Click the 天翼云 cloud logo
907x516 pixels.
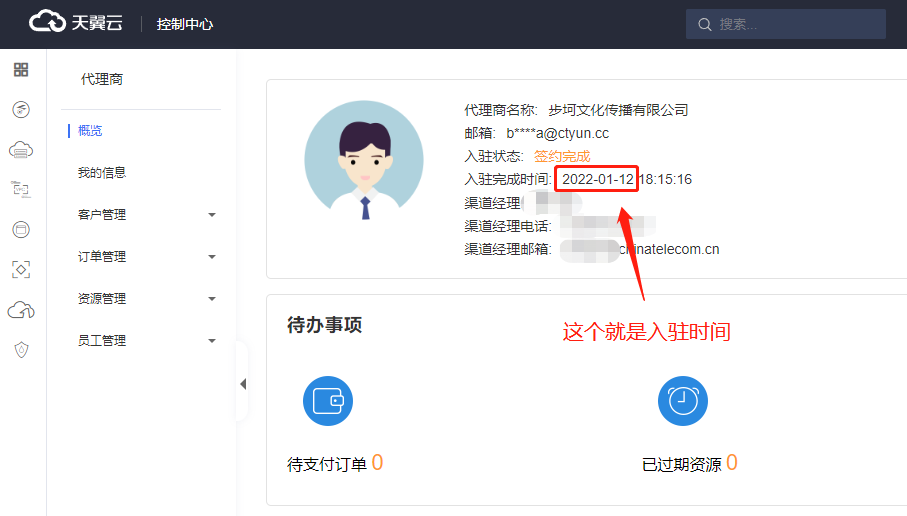tap(76, 23)
